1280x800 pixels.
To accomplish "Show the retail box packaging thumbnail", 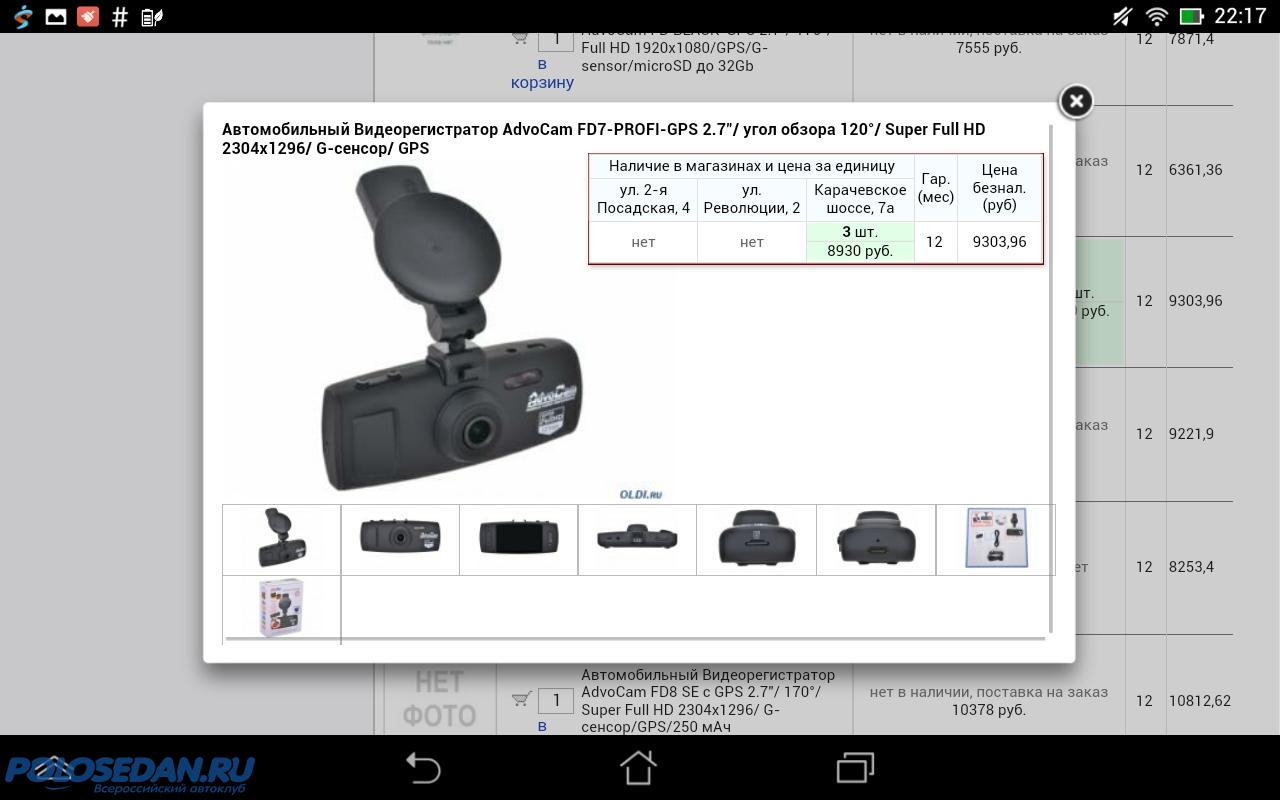I will pyautogui.click(x=281, y=607).
